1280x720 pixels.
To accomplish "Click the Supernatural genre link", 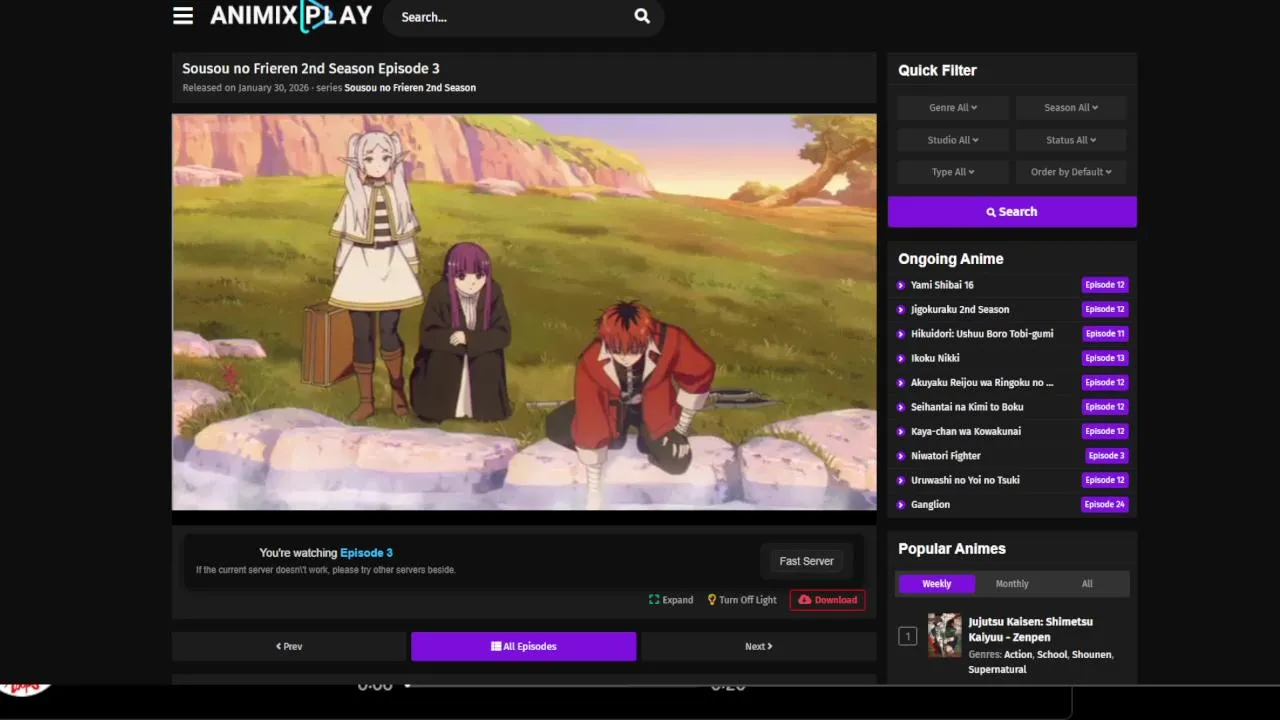I will [x=997, y=670].
